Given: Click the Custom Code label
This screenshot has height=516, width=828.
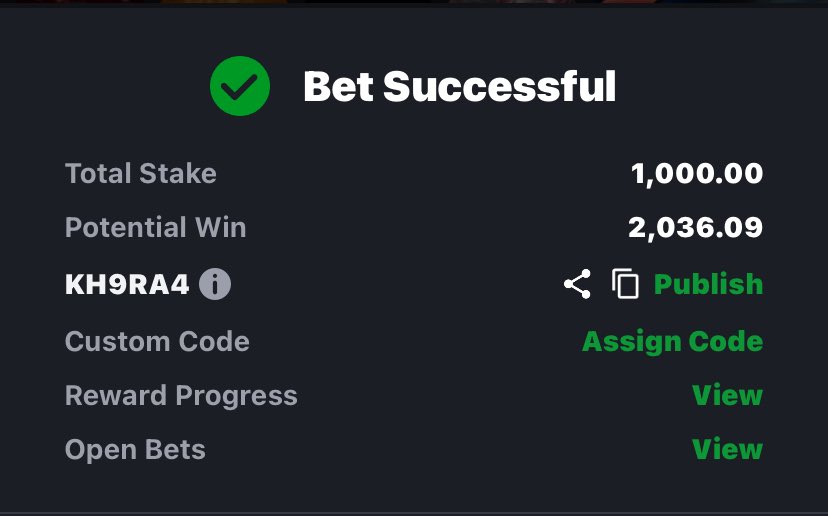Looking at the screenshot, I should 157,341.
